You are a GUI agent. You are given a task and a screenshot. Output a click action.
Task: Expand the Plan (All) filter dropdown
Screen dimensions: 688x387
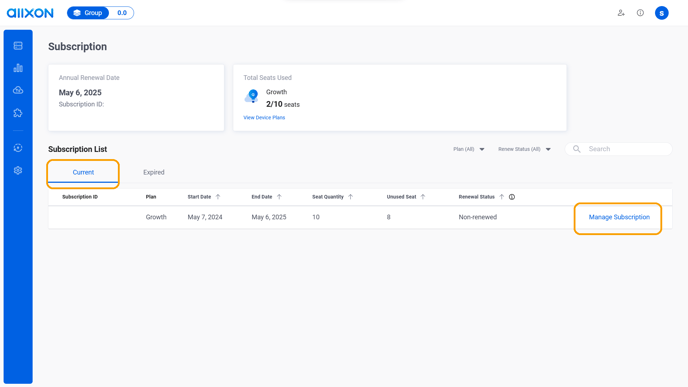click(469, 149)
